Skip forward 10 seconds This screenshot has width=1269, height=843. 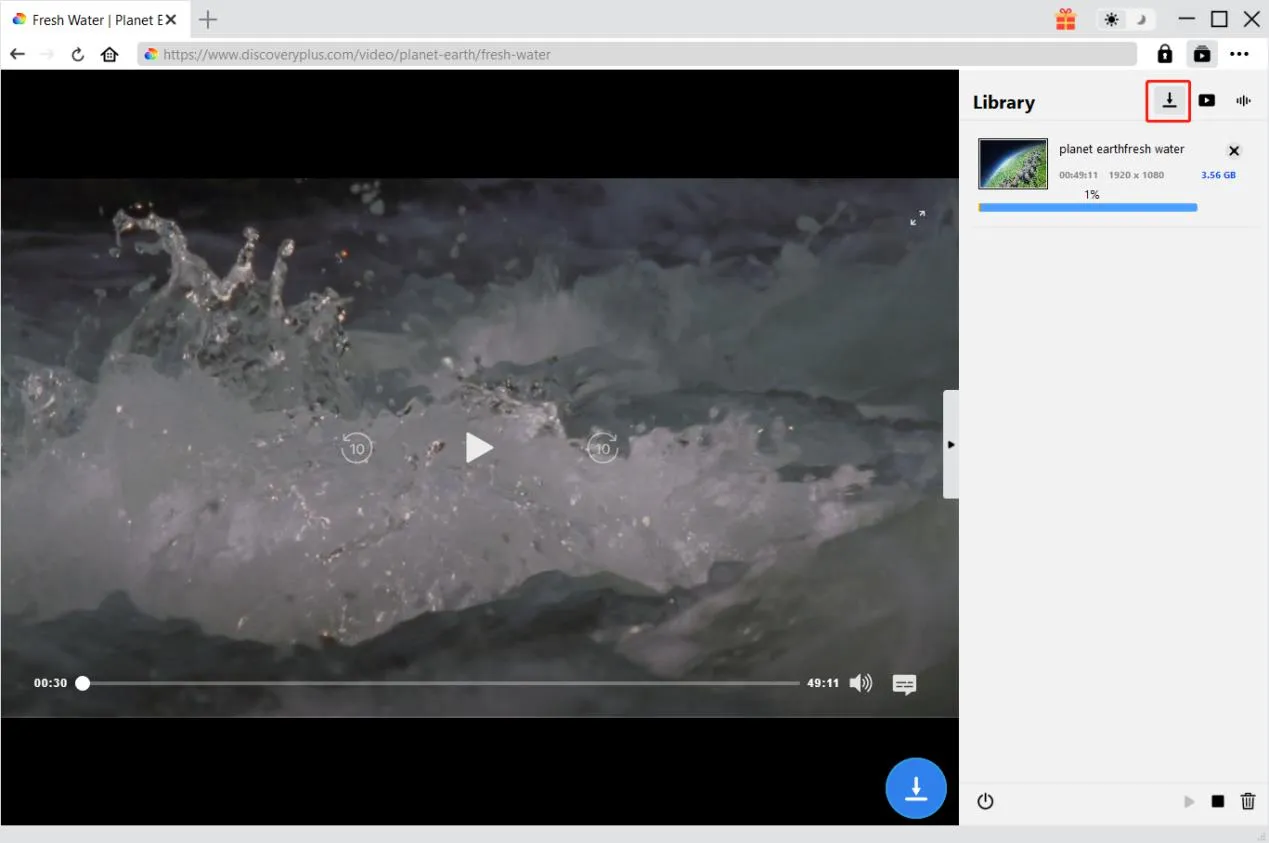602,448
